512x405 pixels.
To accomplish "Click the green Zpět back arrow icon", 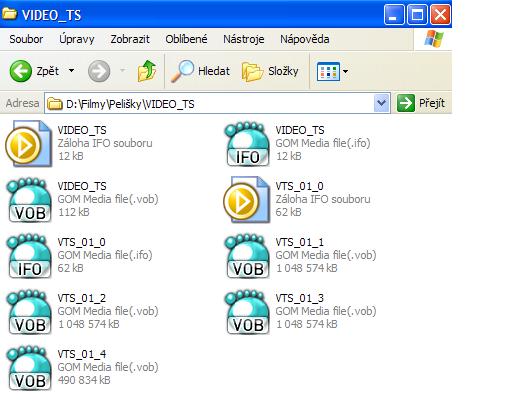I will [x=21, y=71].
